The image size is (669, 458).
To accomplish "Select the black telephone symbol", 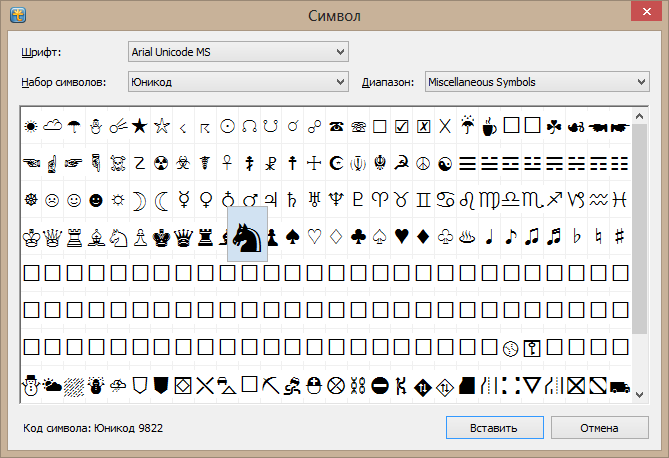I will pos(336,126).
